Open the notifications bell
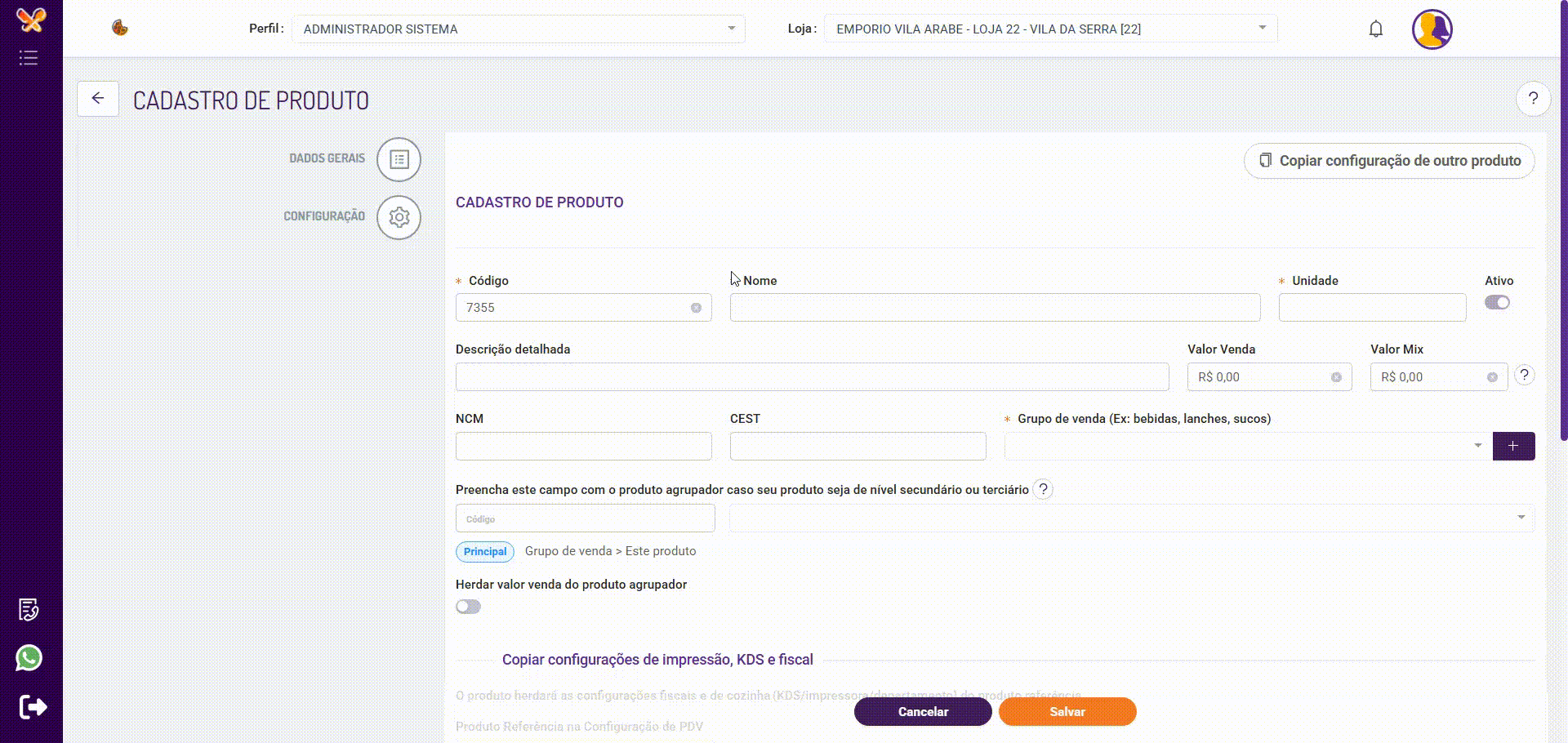Screen dimensions: 1568x743 pyautogui.click(x=1376, y=29)
